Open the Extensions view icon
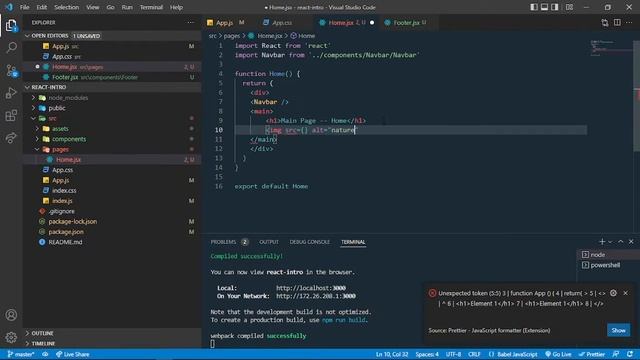The width and height of the screenshot is (640, 360). point(11,116)
